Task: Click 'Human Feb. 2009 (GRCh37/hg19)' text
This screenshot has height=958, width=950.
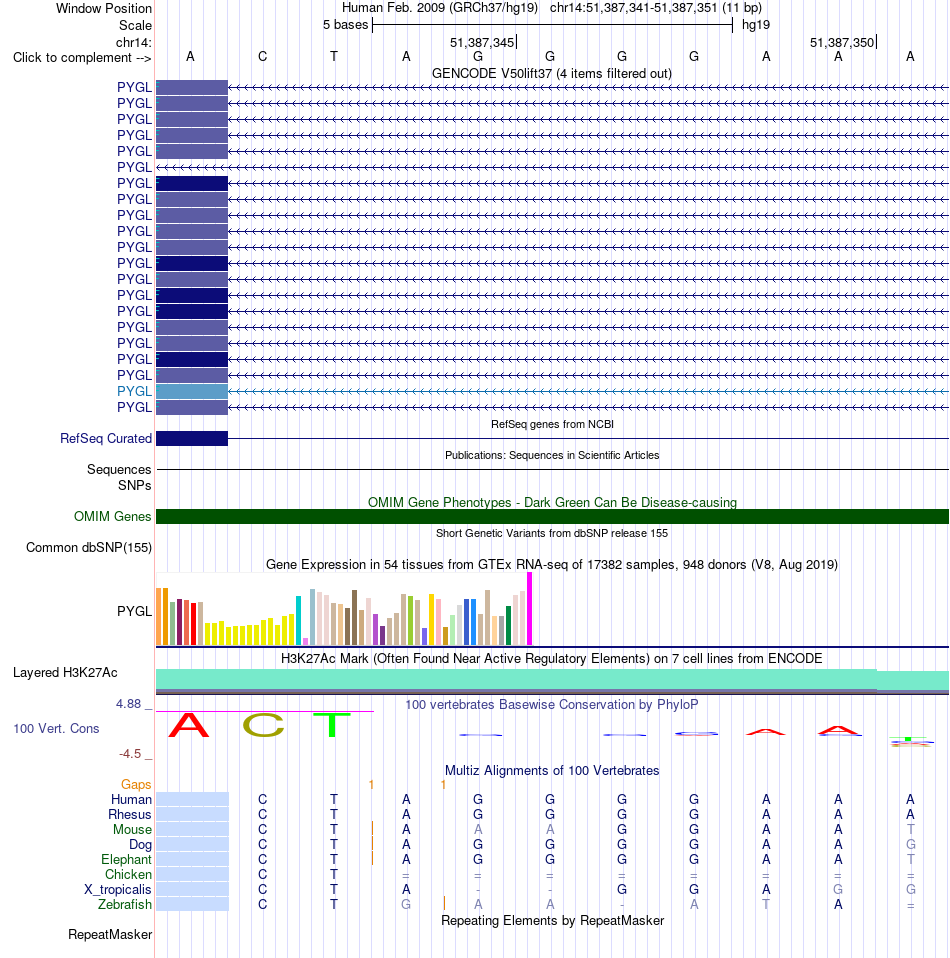Action: (x=440, y=8)
